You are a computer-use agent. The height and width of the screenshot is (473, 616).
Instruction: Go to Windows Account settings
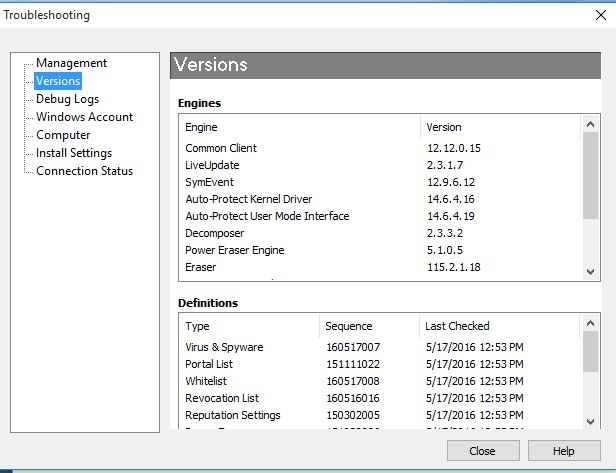point(84,117)
